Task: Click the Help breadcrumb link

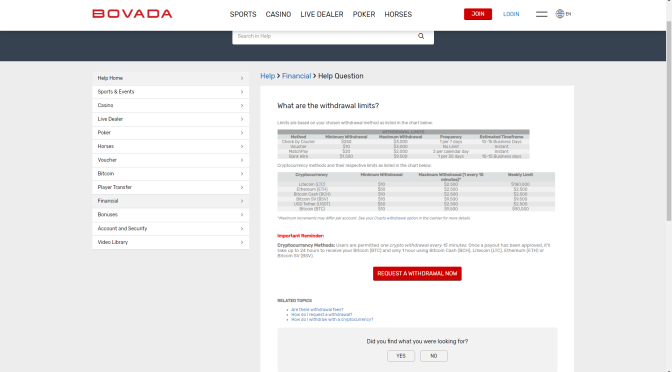Action: 267,76
